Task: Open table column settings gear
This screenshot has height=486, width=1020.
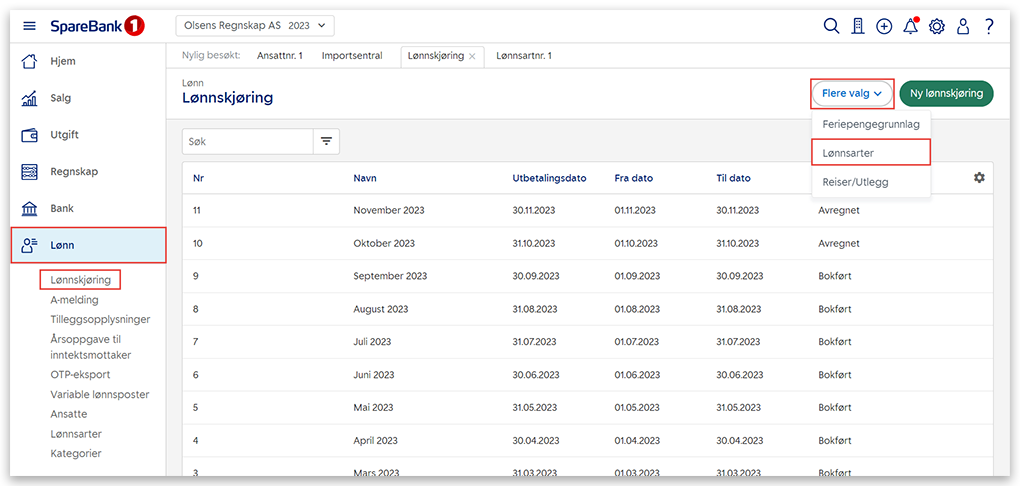Action: tap(979, 177)
